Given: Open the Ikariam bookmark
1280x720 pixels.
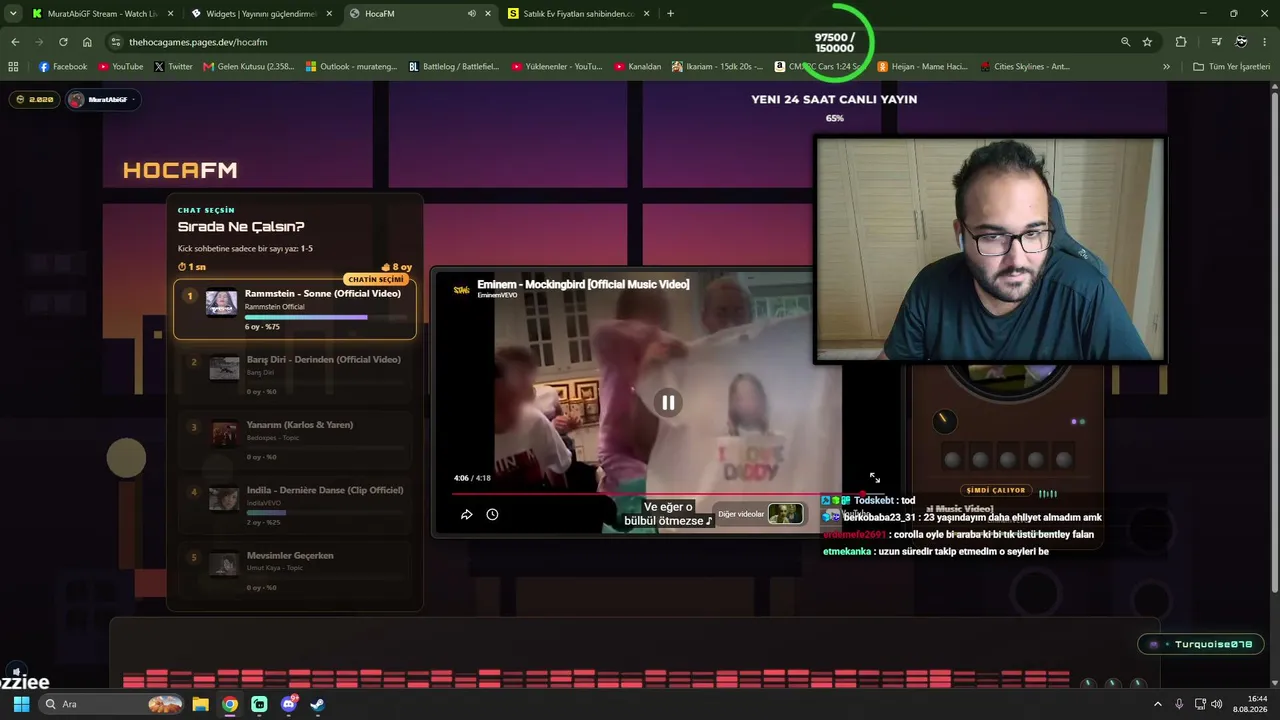Looking at the screenshot, I should tap(717, 67).
